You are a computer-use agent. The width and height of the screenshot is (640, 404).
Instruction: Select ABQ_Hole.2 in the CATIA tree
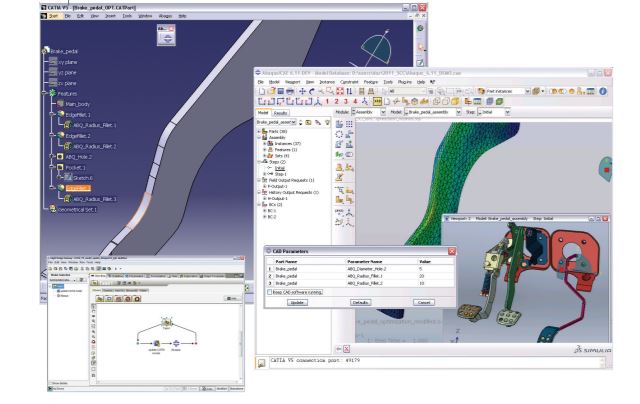pos(78,157)
